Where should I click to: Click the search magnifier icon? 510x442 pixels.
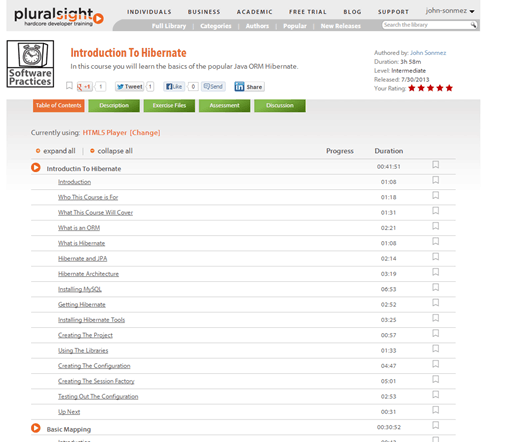point(473,25)
